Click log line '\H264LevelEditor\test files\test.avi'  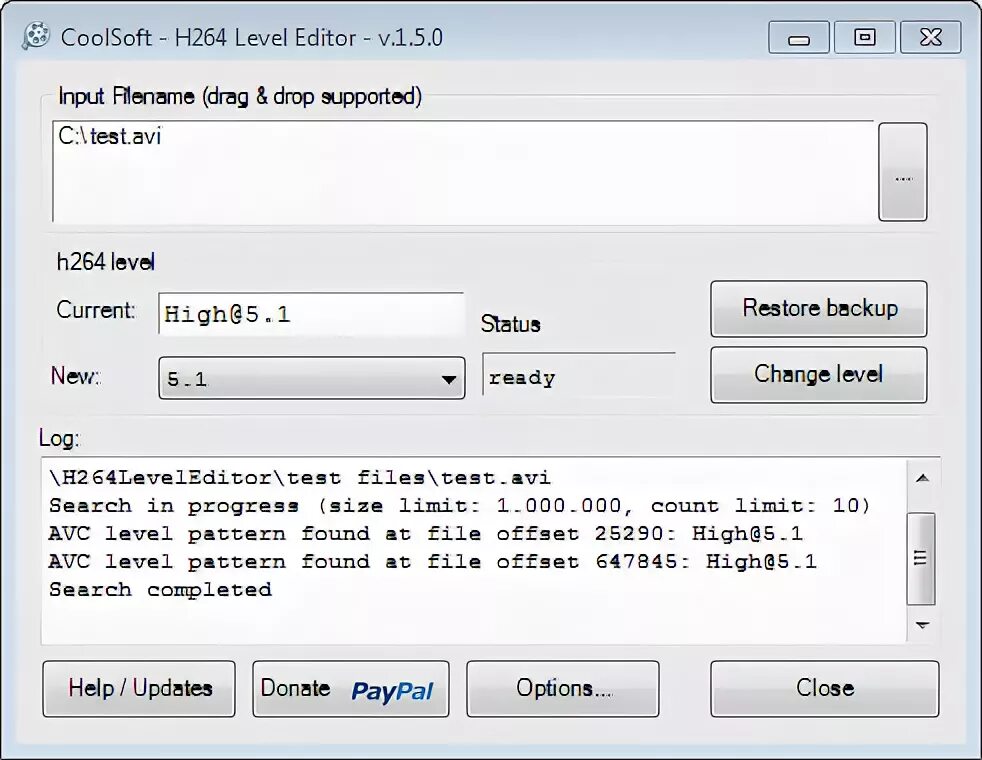pyautogui.click(x=299, y=478)
